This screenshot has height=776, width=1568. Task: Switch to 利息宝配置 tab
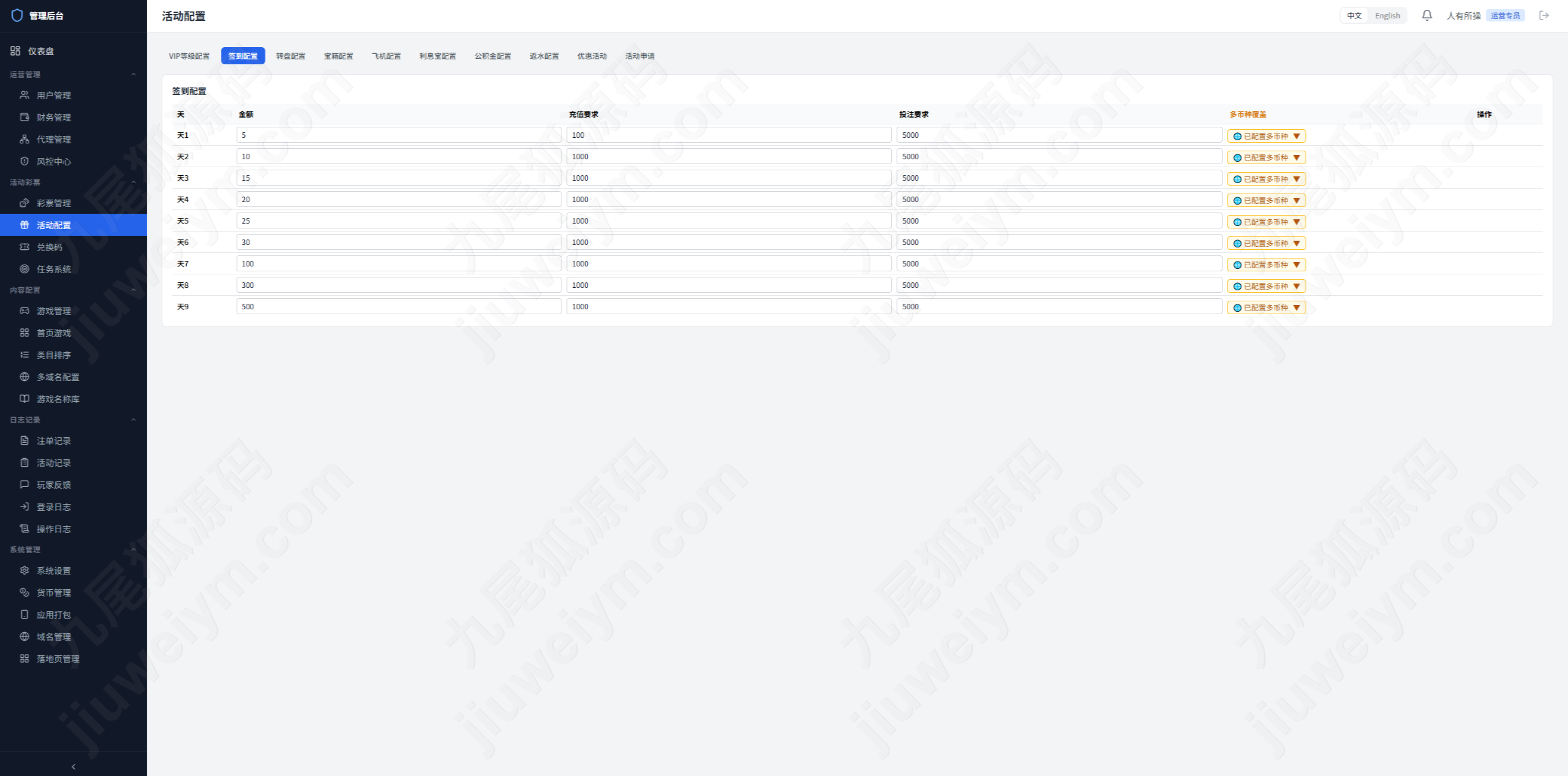click(x=438, y=56)
